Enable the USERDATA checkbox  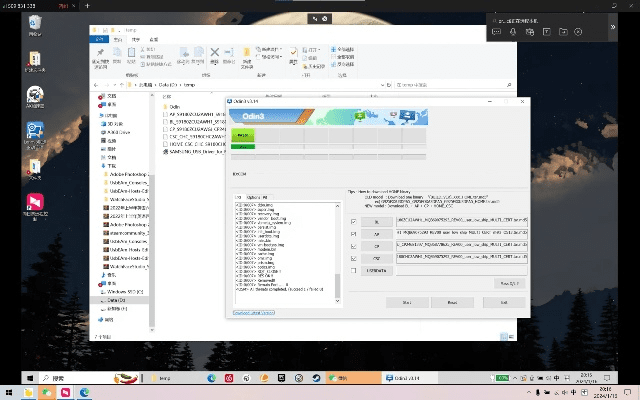click(x=354, y=270)
